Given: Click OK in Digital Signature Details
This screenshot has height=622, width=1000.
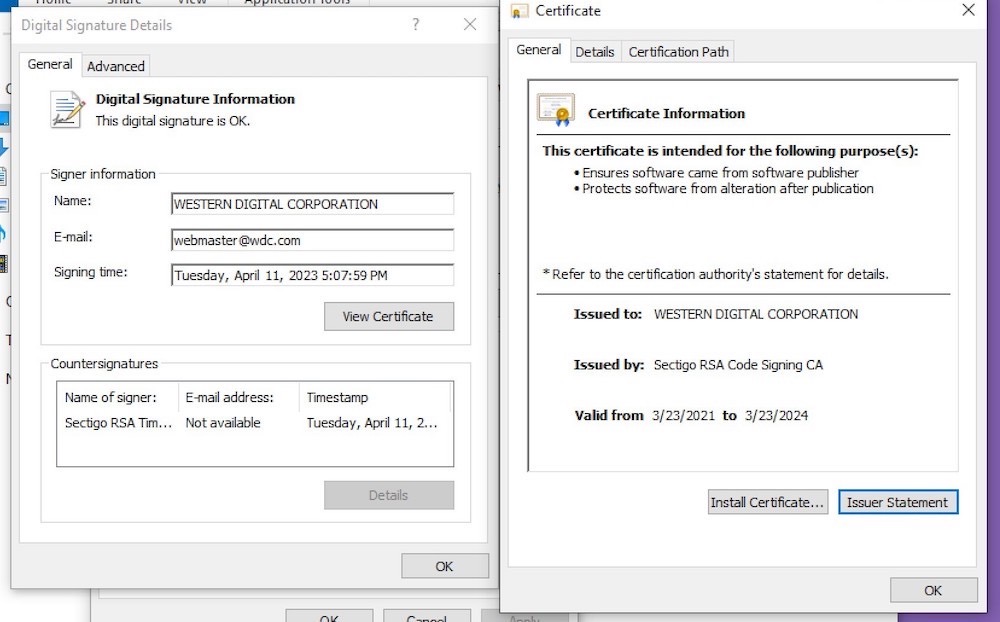Looking at the screenshot, I should [x=443, y=565].
